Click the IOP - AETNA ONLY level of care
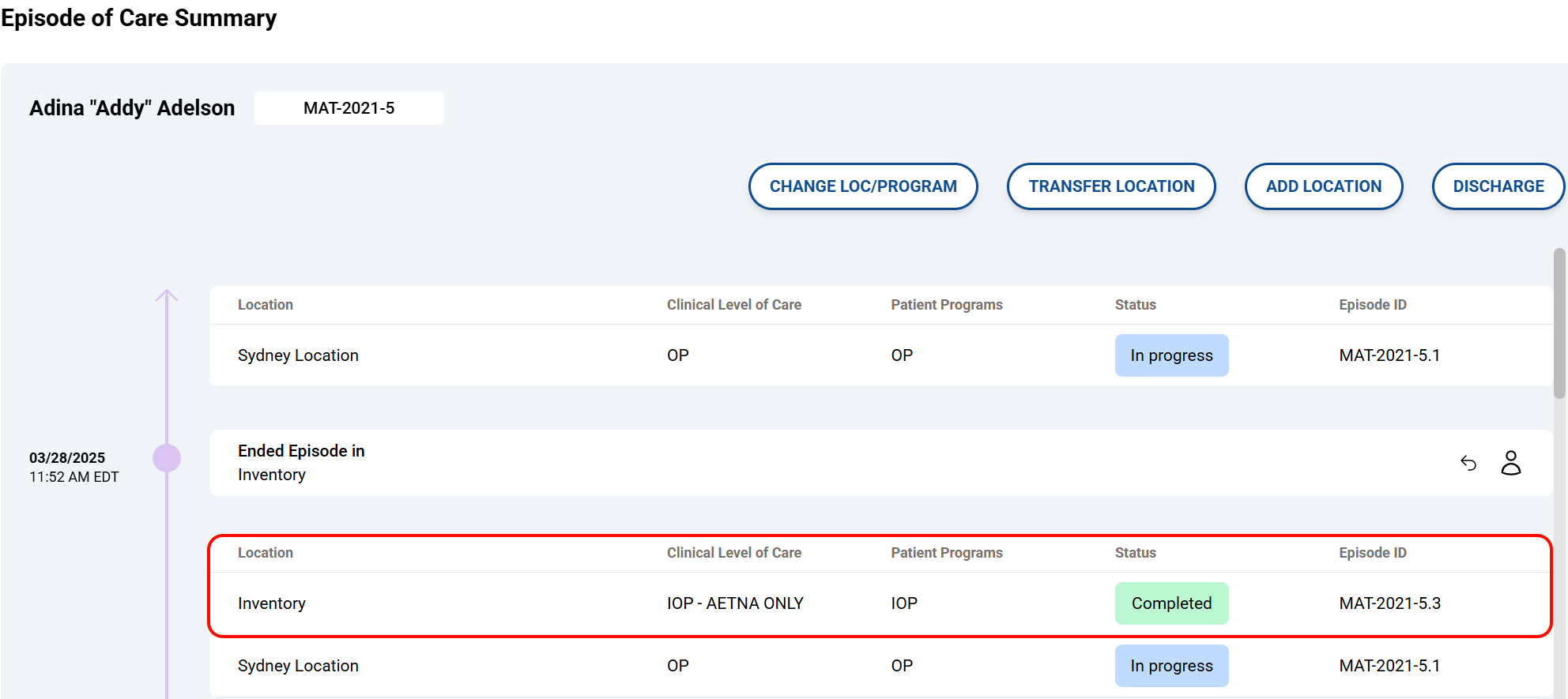The width and height of the screenshot is (1568, 699). pos(735,603)
